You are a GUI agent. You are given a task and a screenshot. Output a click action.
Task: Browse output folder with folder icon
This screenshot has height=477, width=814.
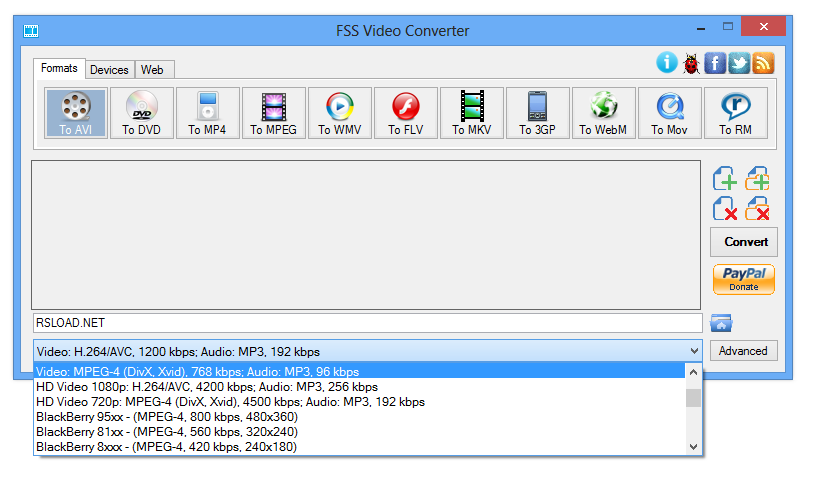click(721, 323)
